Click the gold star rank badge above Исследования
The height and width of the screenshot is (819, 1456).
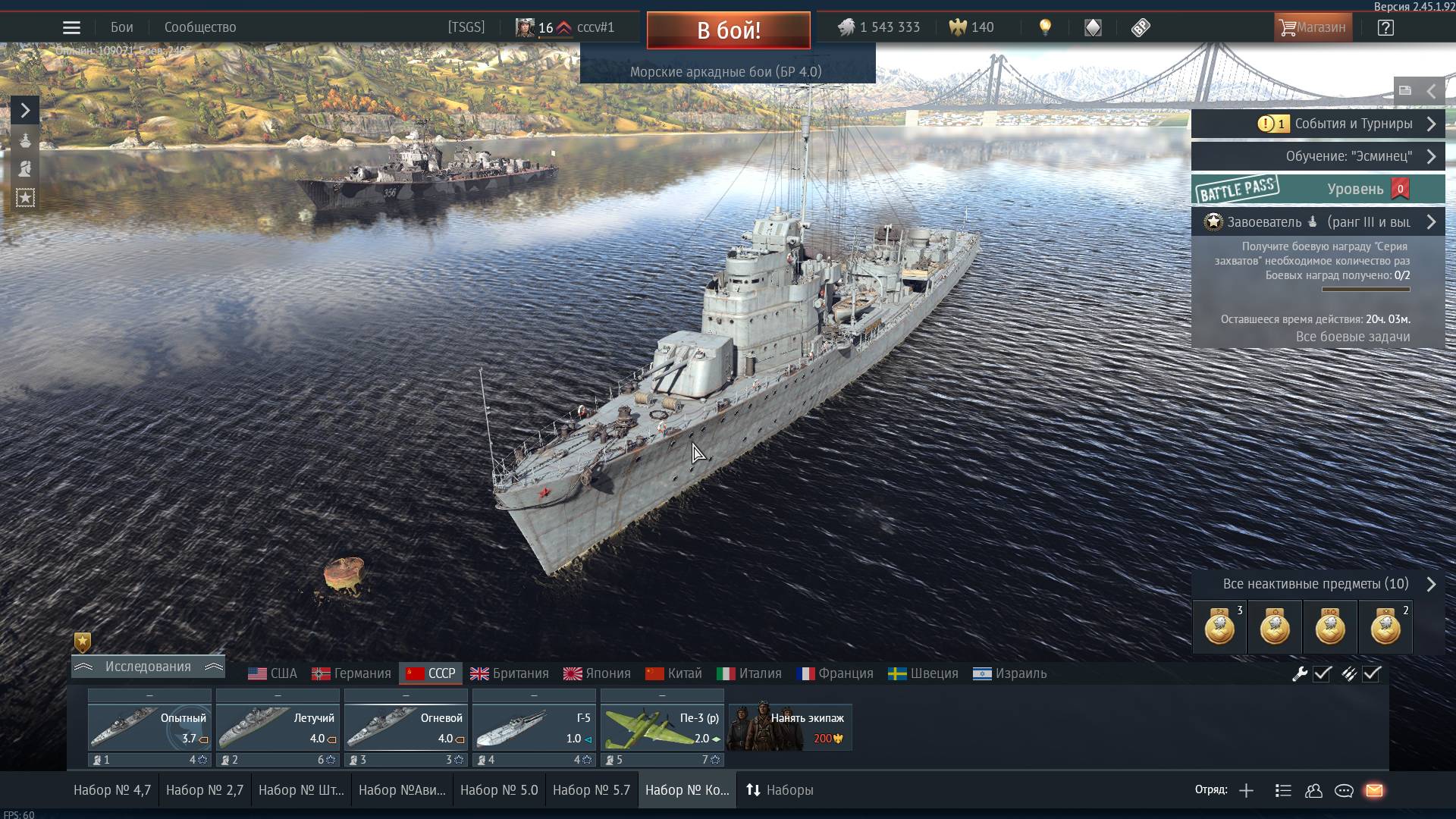coord(83,642)
